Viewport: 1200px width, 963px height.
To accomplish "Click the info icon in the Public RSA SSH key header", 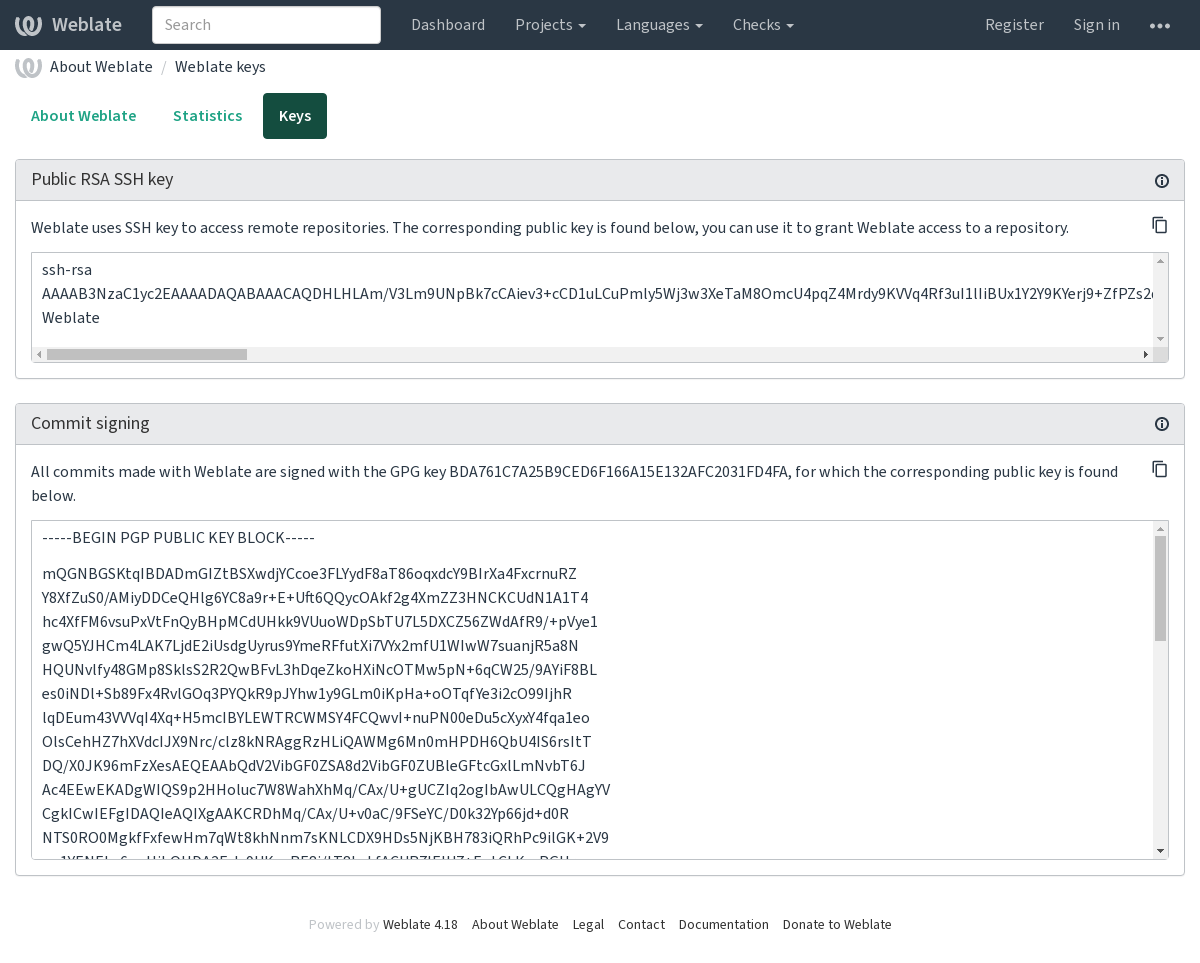I will point(1162,181).
